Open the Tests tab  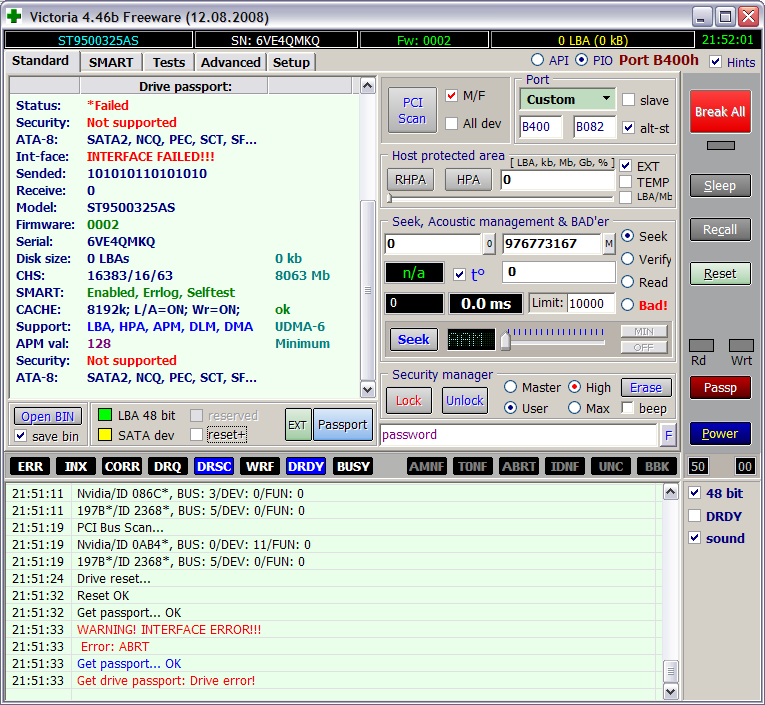click(x=169, y=62)
